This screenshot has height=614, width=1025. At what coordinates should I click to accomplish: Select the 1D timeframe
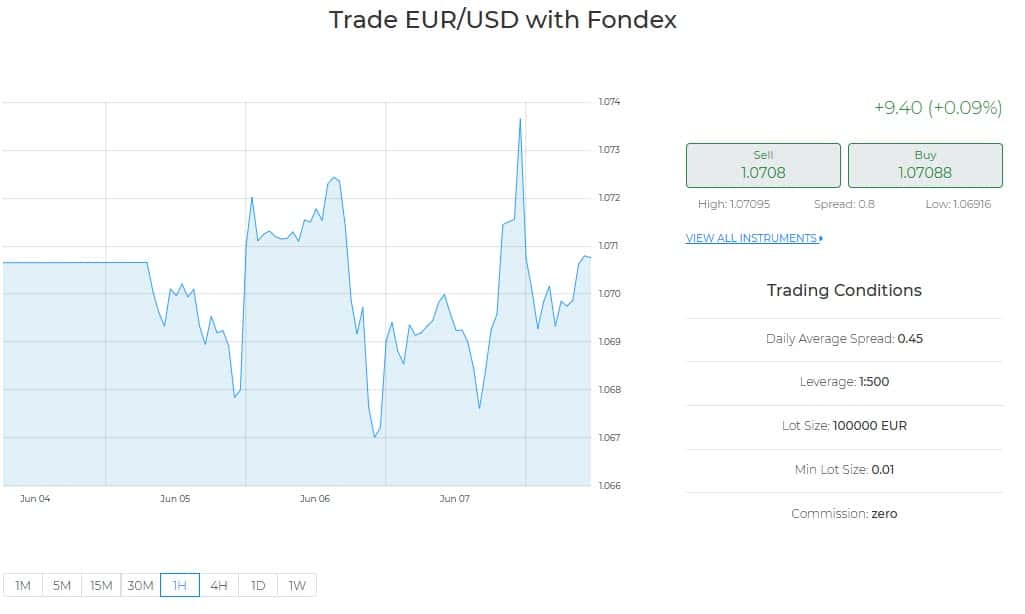coord(258,585)
